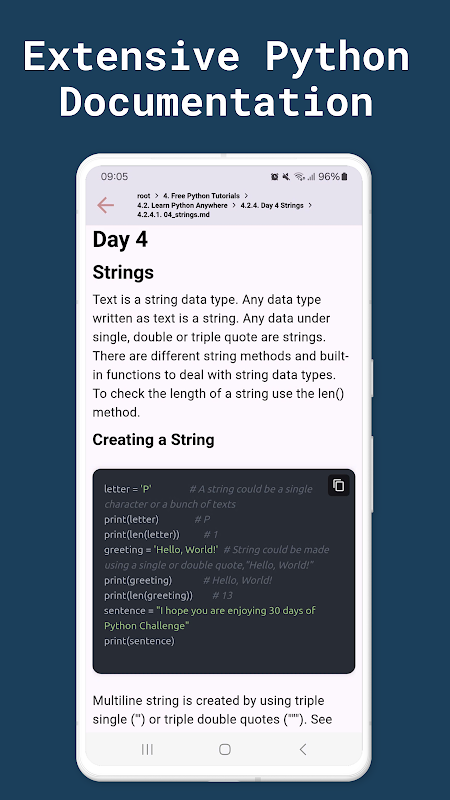The image size is (450, 800).
Task: Tap the 'Creating a String' heading
Action: tap(153, 440)
